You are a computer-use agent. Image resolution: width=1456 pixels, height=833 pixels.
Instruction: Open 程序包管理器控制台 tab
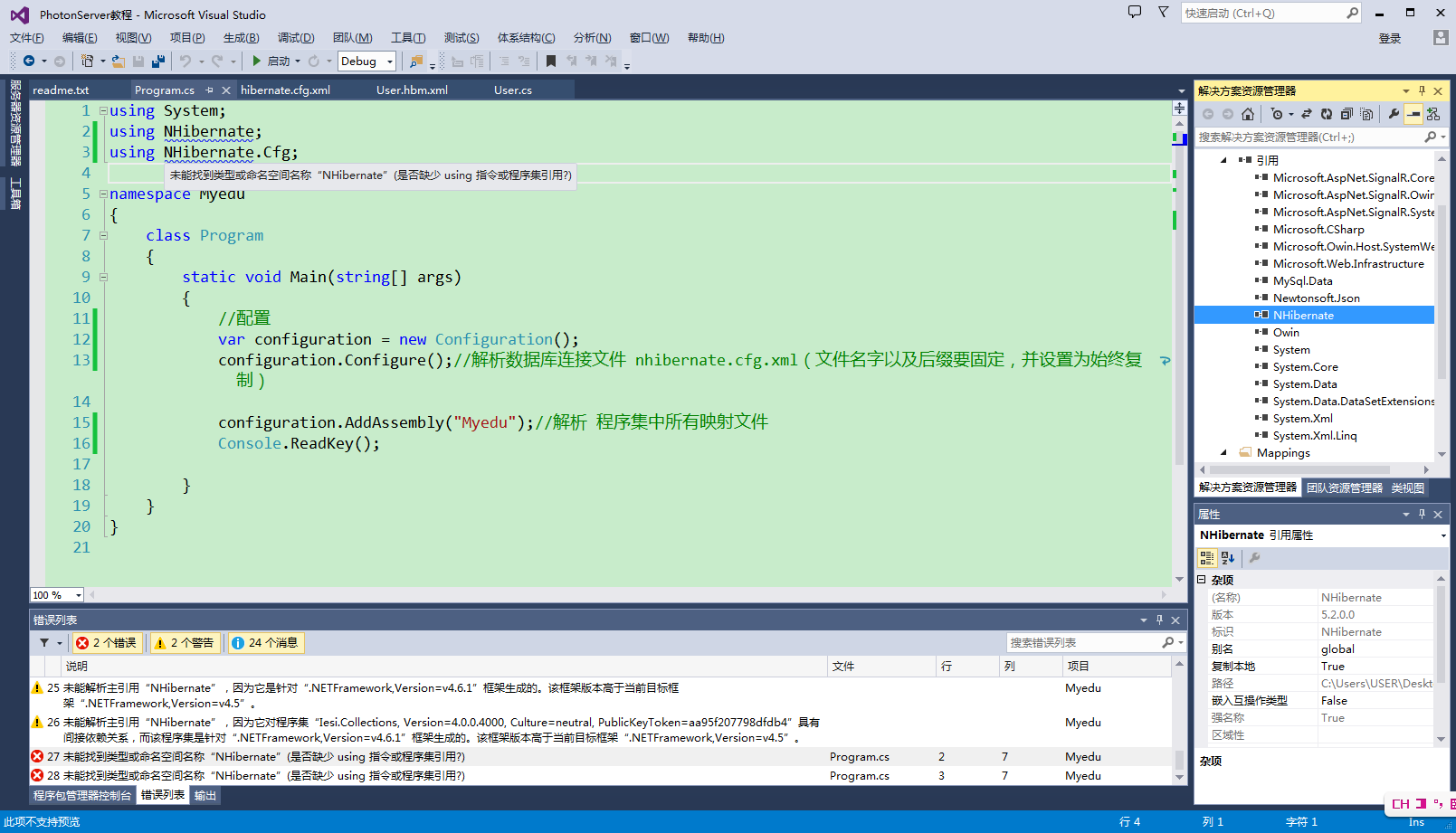point(82,795)
